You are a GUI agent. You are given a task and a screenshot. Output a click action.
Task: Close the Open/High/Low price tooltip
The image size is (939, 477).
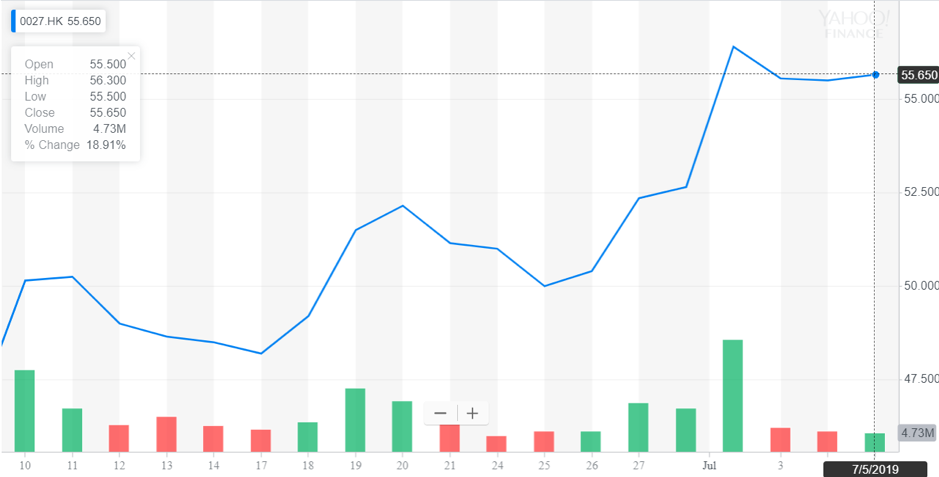click(x=131, y=55)
